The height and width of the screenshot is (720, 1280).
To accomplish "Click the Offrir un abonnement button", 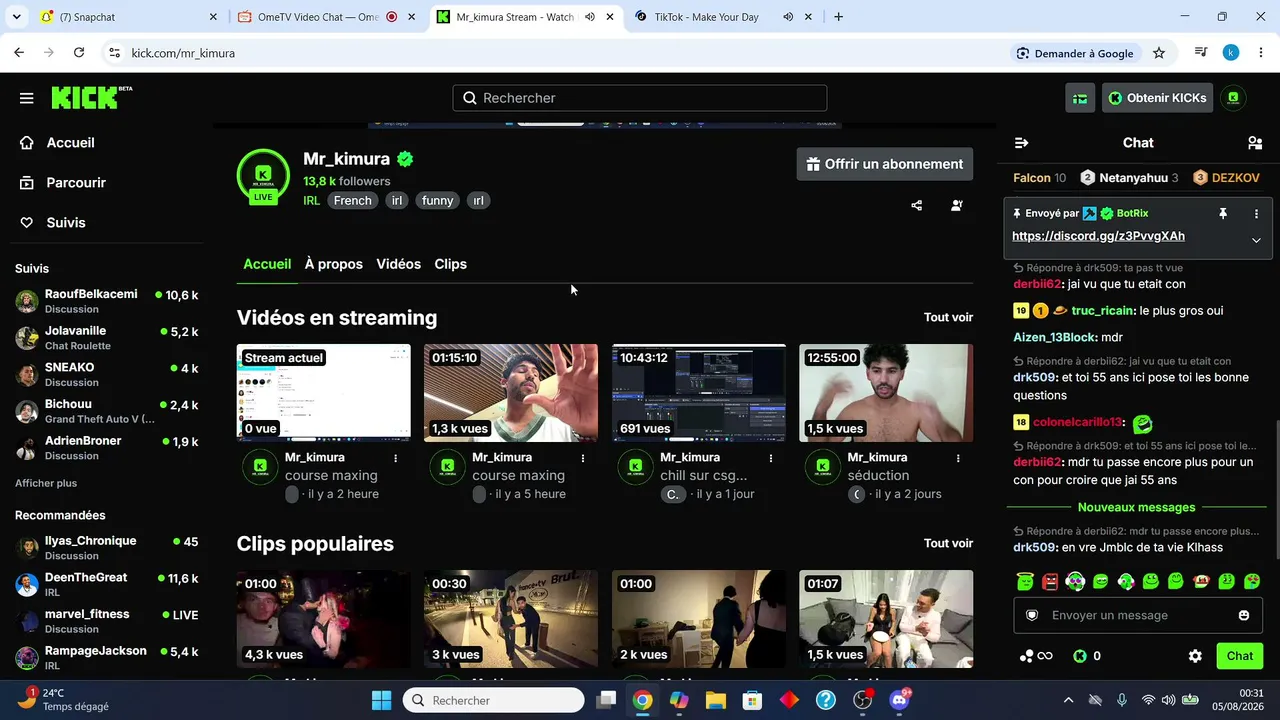I will (885, 164).
